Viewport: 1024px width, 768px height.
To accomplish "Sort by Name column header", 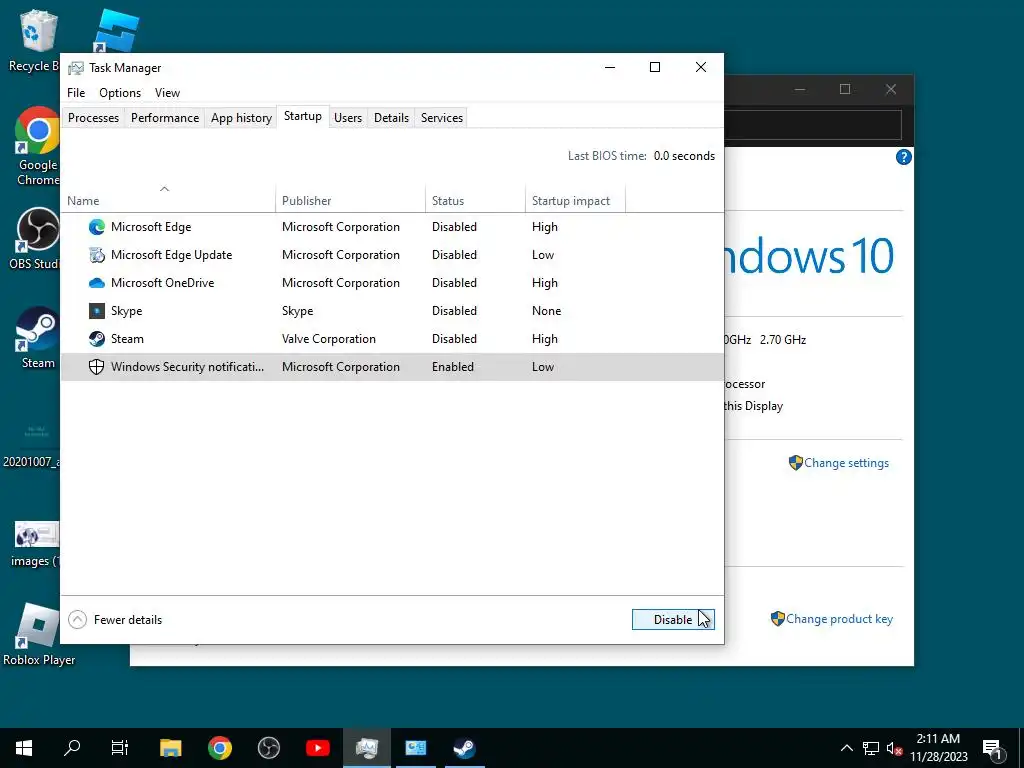I will tap(168, 200).
